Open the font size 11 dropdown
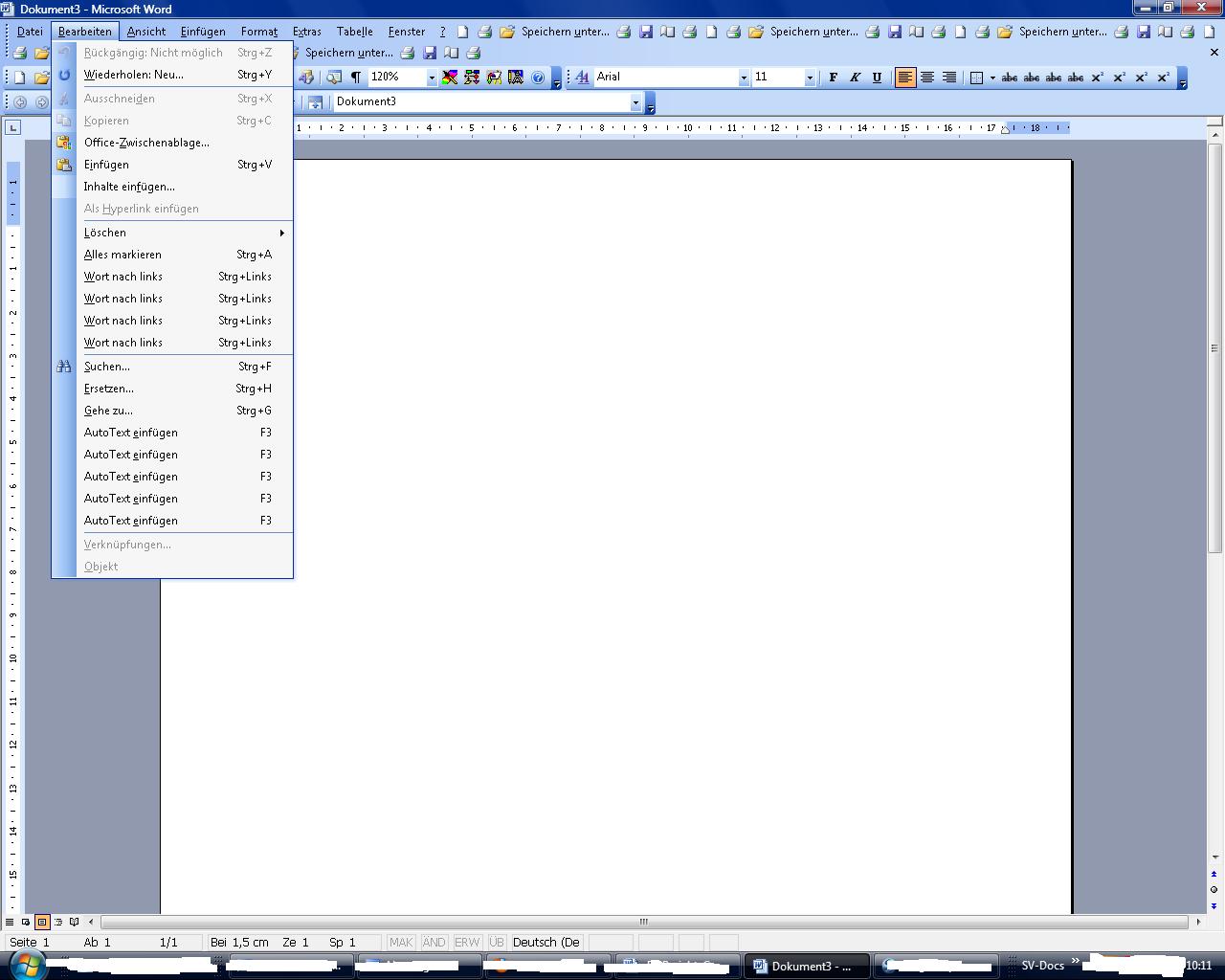 click(x=810, y=77)
